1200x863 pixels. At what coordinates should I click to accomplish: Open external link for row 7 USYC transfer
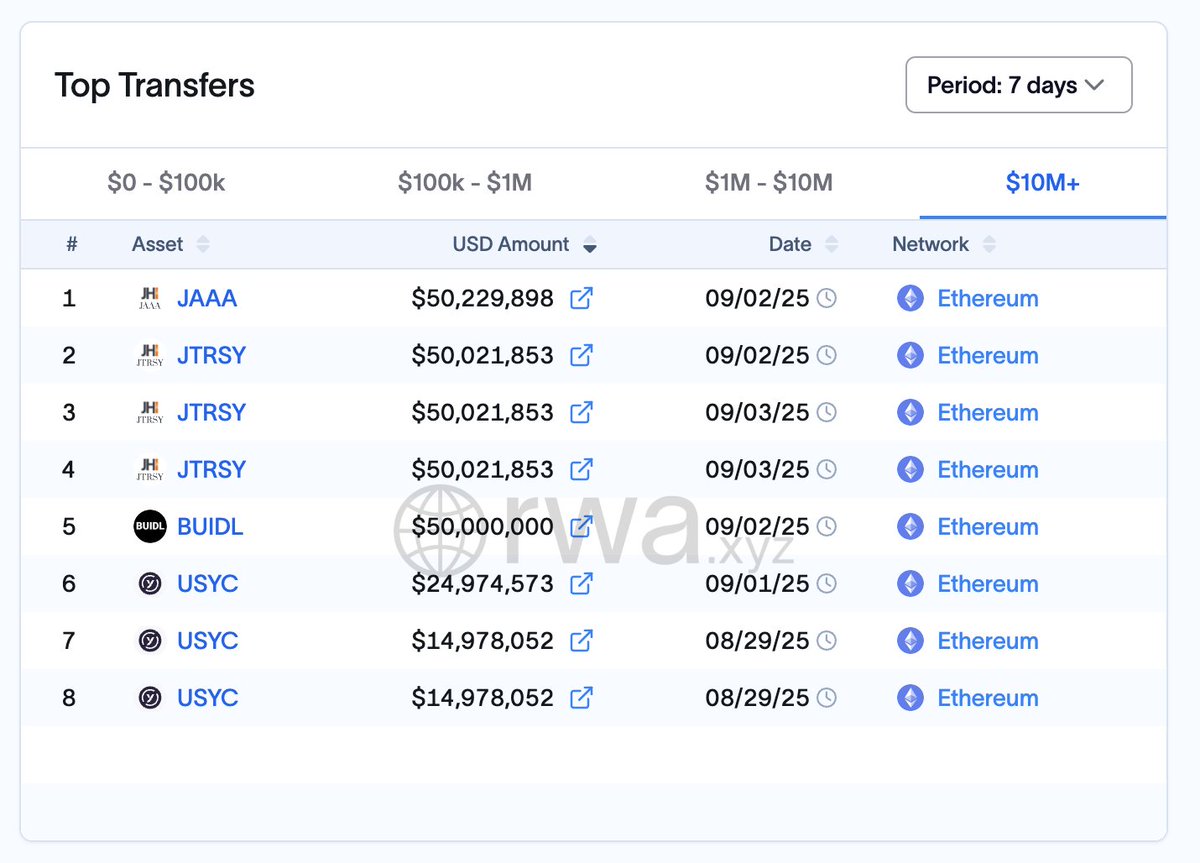[581, 640]
